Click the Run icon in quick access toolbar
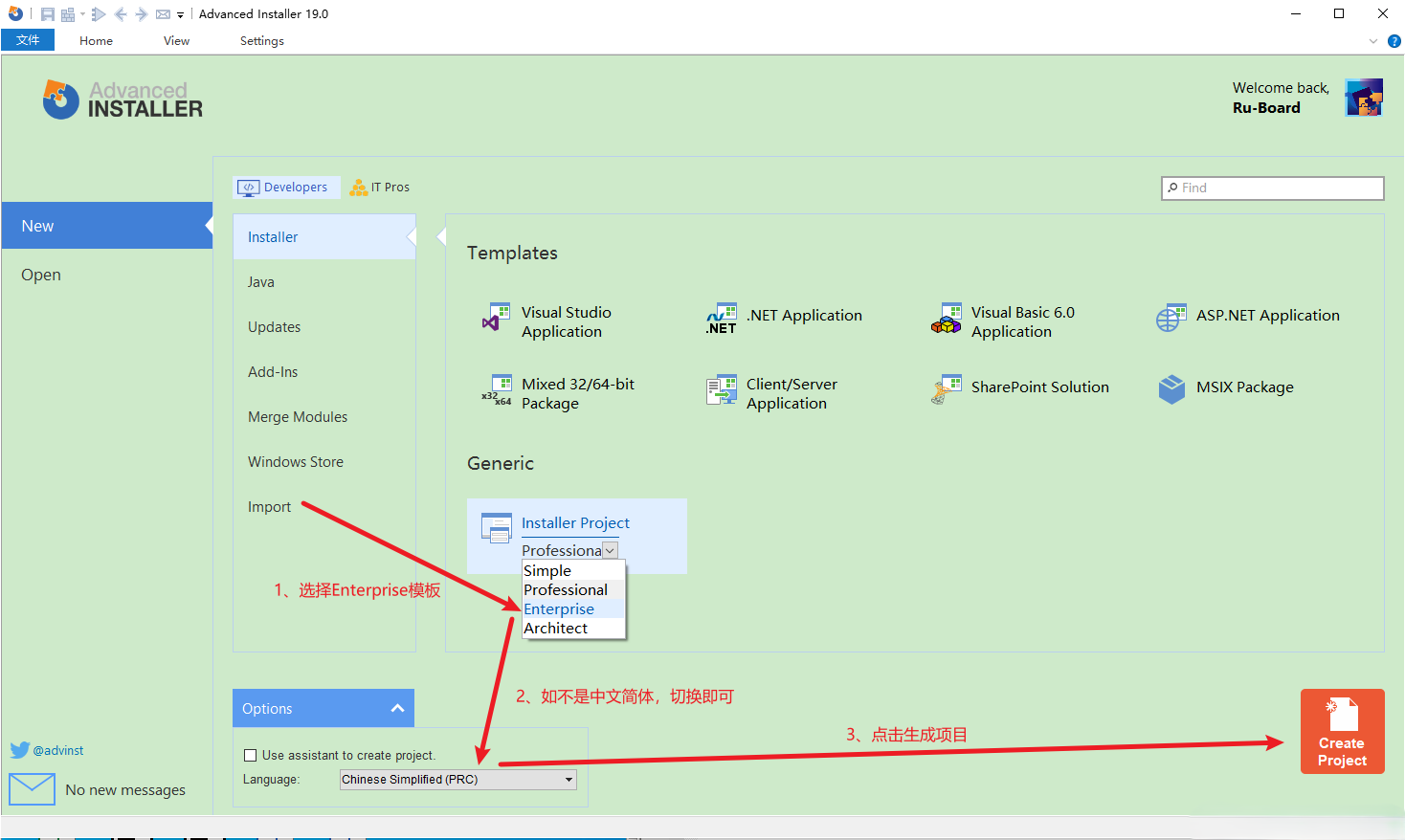1405x840 pixels. point(99,14)
